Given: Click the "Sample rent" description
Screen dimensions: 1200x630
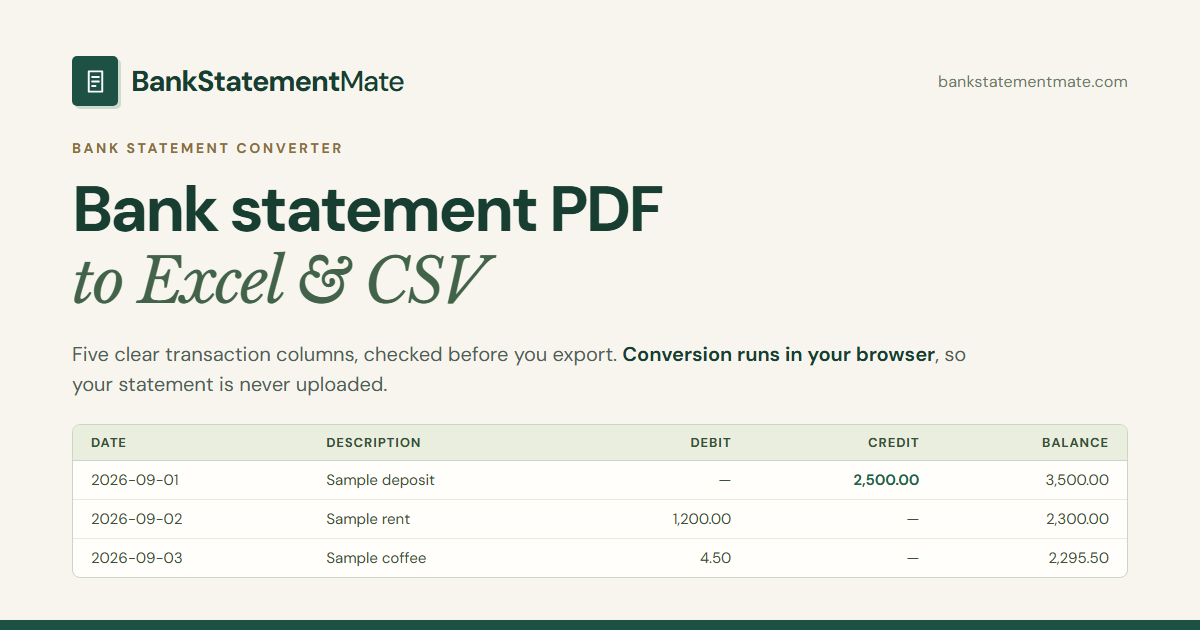Looking at the screenshot, I should point(368,519).
